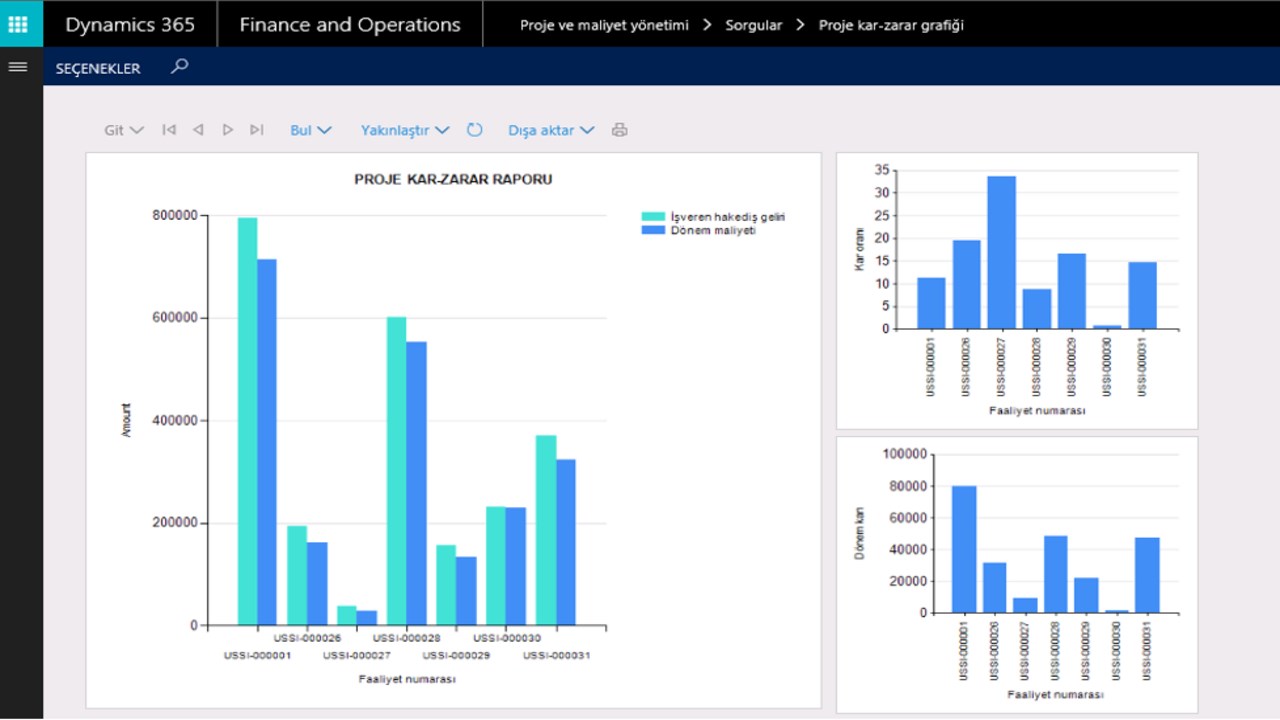This screenshot has height=720, width=1280.
Task: Click the tallest bar in Kar oranı chart
Action: [1002, 252]
